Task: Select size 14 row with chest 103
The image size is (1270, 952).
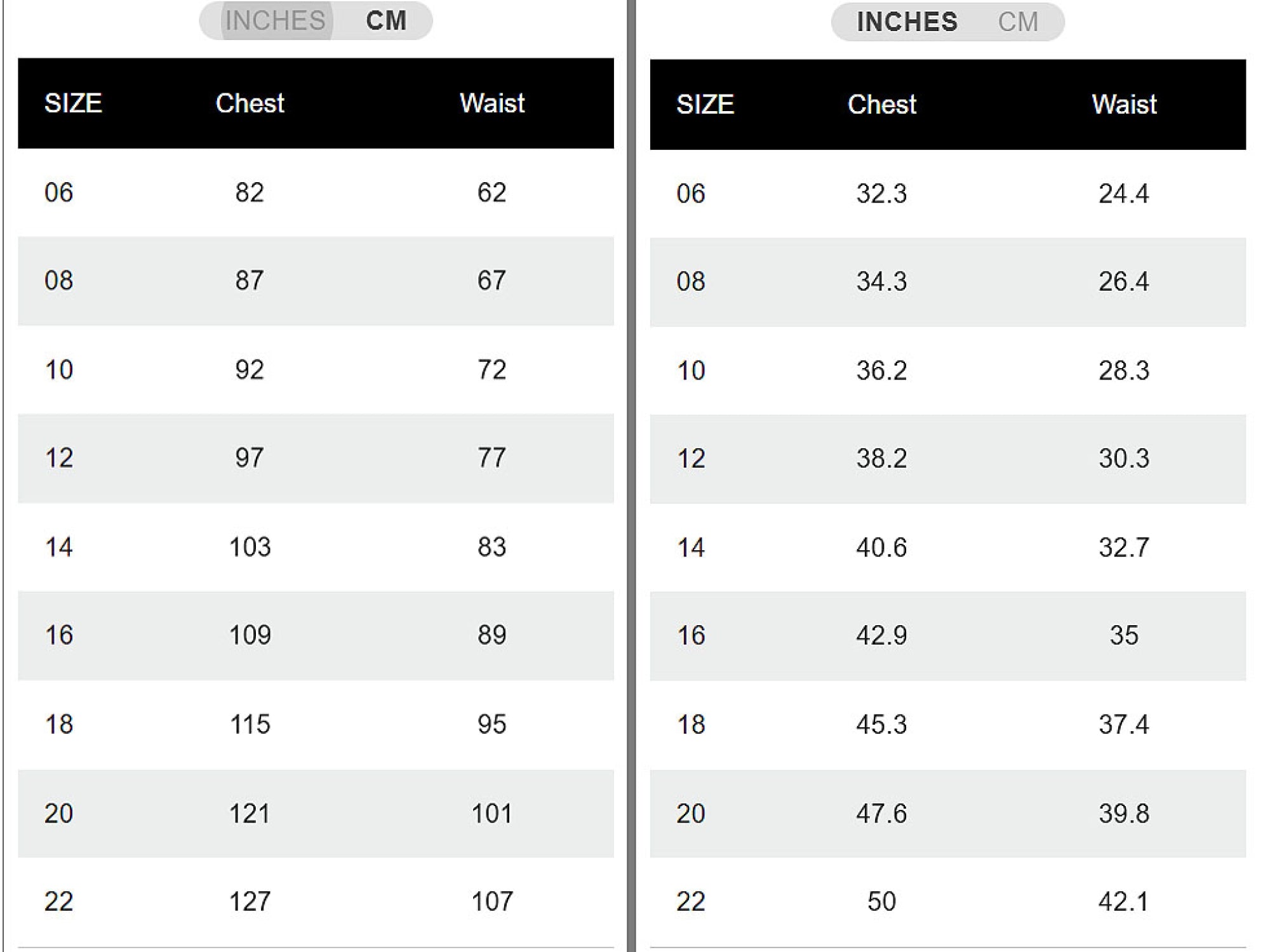Action: click(316, 547)
